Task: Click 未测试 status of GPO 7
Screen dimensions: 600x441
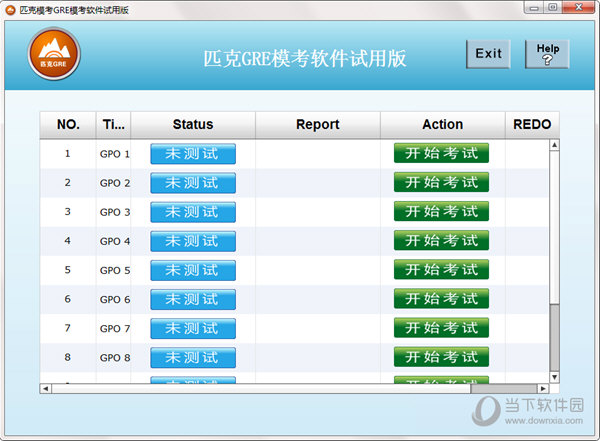Action: (x=193, y=328)
